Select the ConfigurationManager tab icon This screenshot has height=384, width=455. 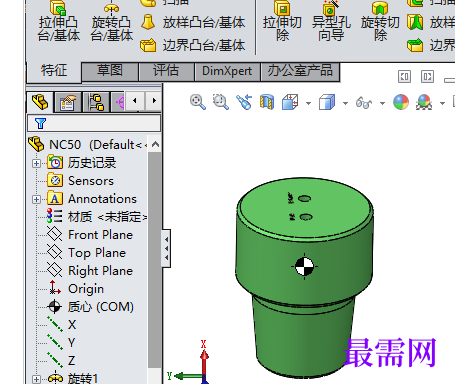[x=96, y=102]
